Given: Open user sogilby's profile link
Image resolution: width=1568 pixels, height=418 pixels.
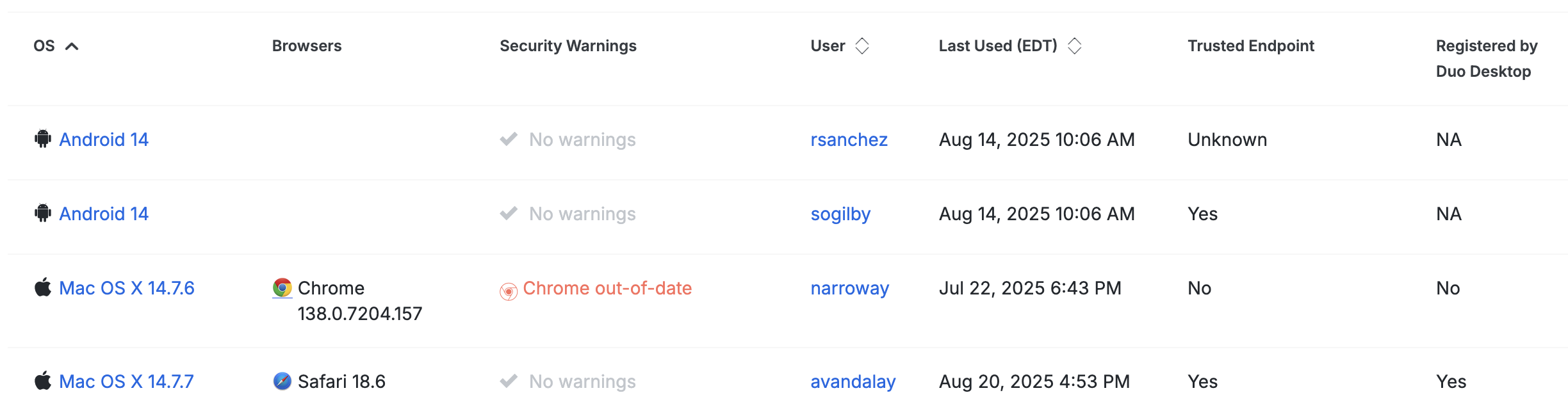Looking at the screenshot, I should 840,214.
